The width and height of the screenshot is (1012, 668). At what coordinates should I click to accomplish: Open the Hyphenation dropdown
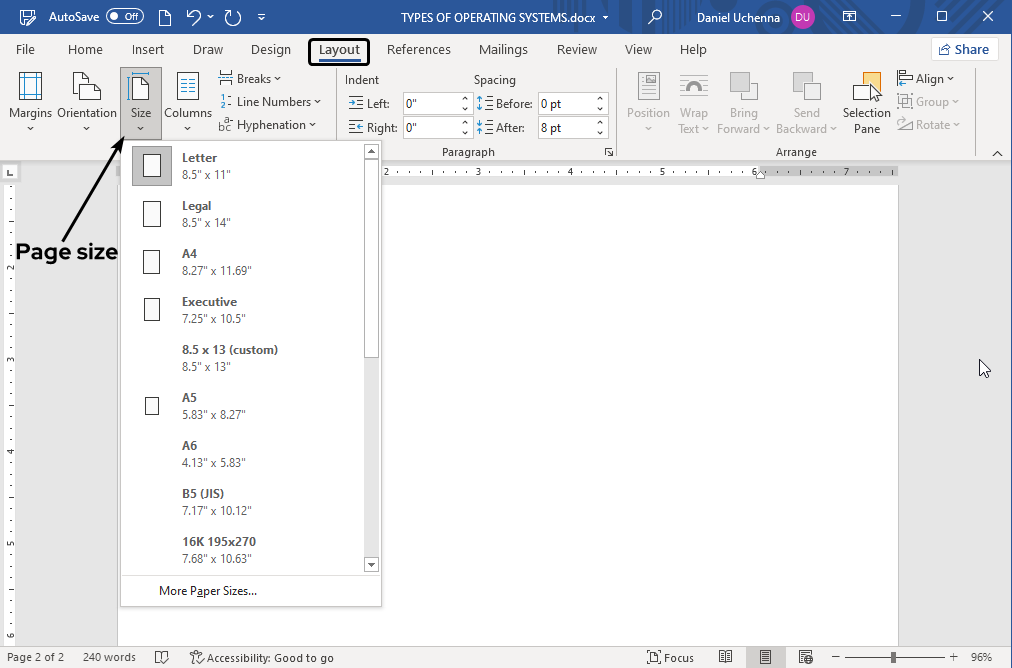(271, 124)
